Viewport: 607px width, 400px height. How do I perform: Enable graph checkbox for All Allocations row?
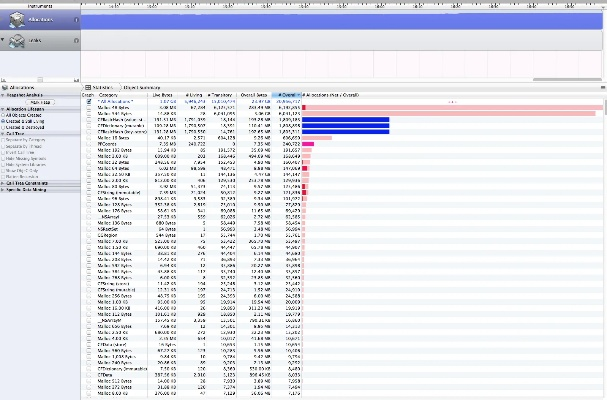(x=88, y=102)
